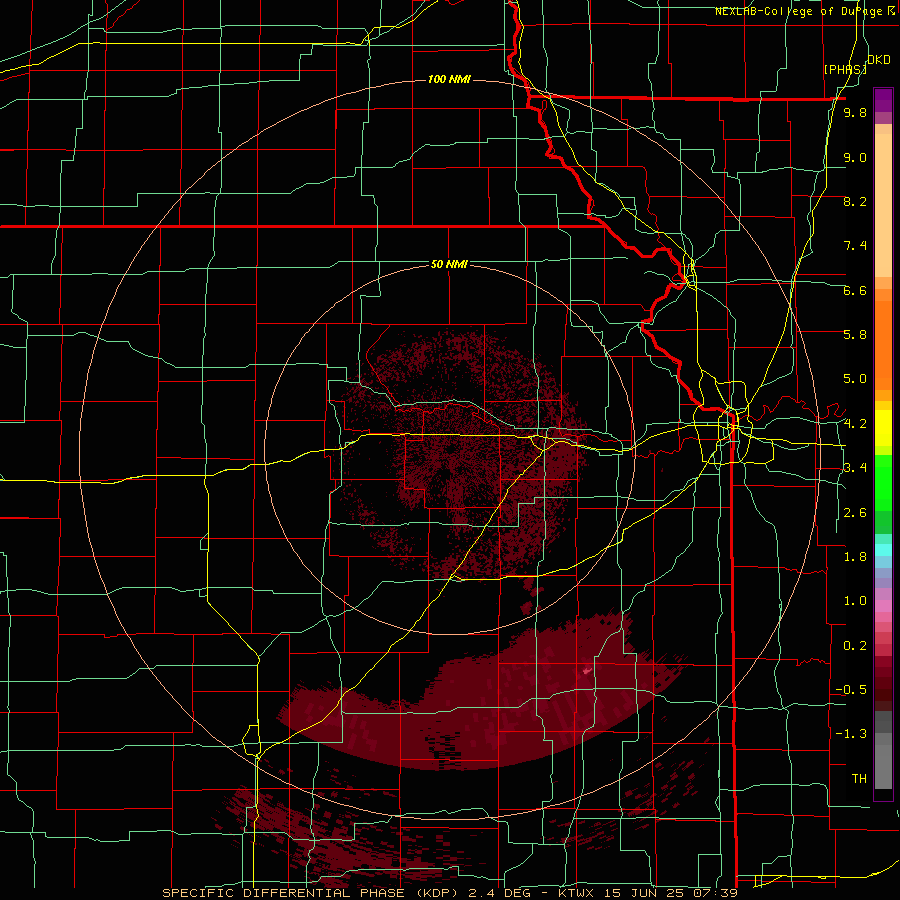Select the 4.2 scale value
The height and width of the screenshot is (900, 900).
(x=855, y=424)
